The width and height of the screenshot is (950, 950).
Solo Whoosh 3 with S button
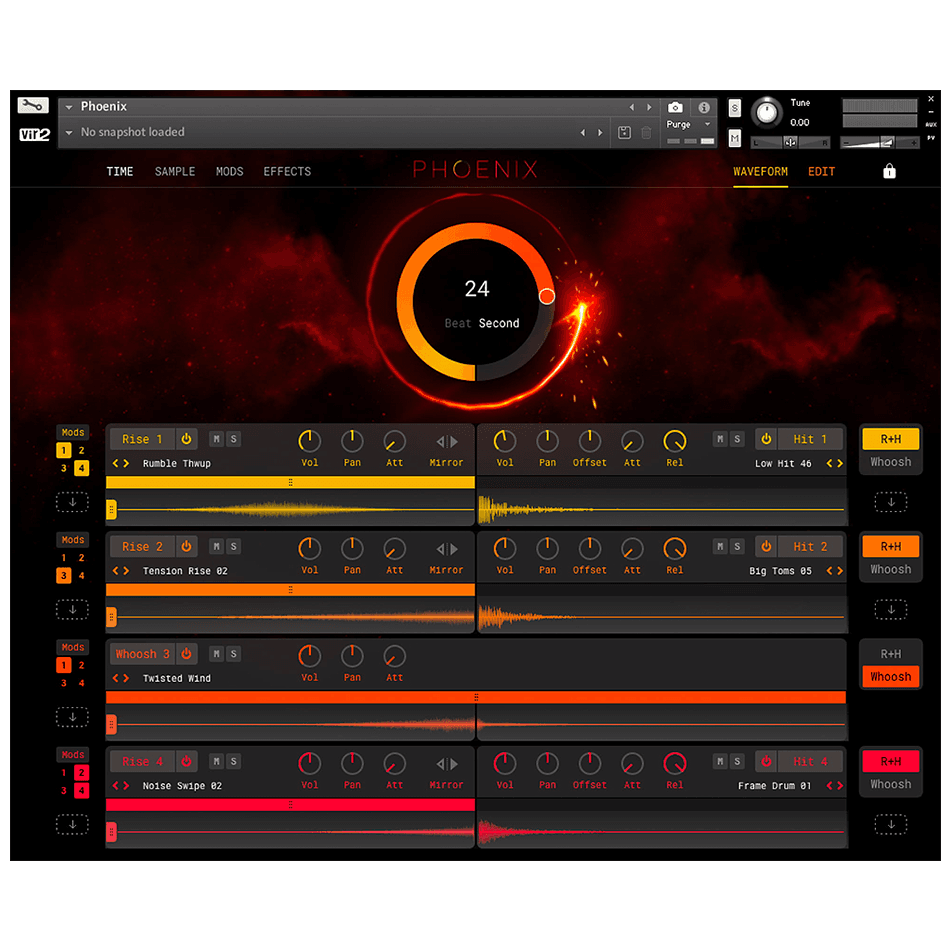point(234,654)
